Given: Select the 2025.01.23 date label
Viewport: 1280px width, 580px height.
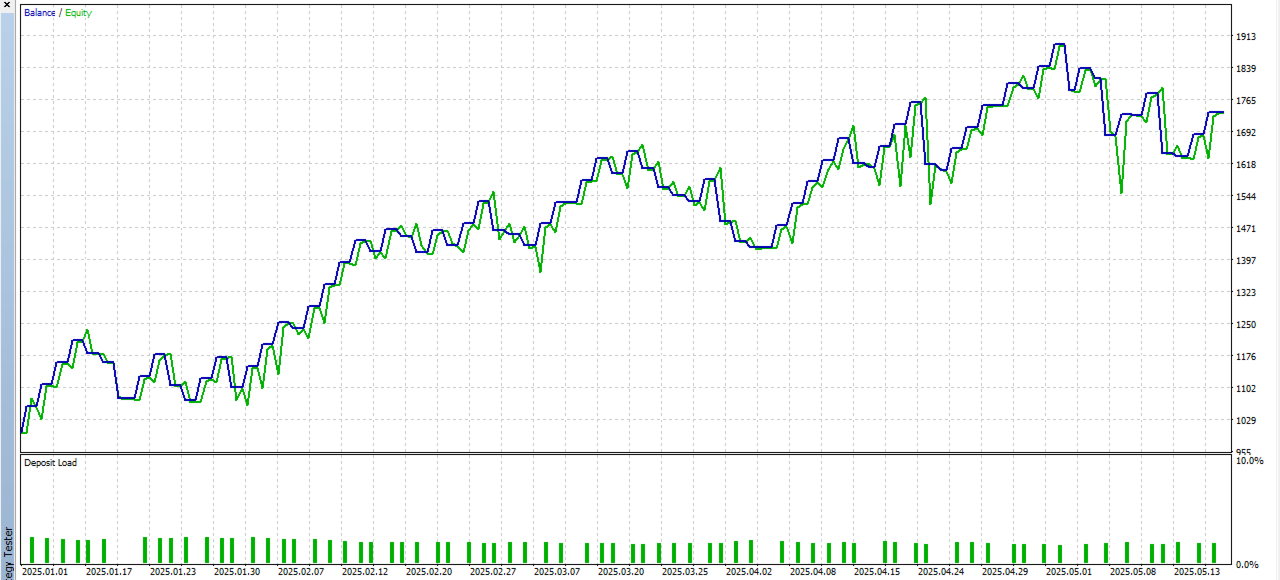Looking at the screenshot, I should (x=173, y=573).
